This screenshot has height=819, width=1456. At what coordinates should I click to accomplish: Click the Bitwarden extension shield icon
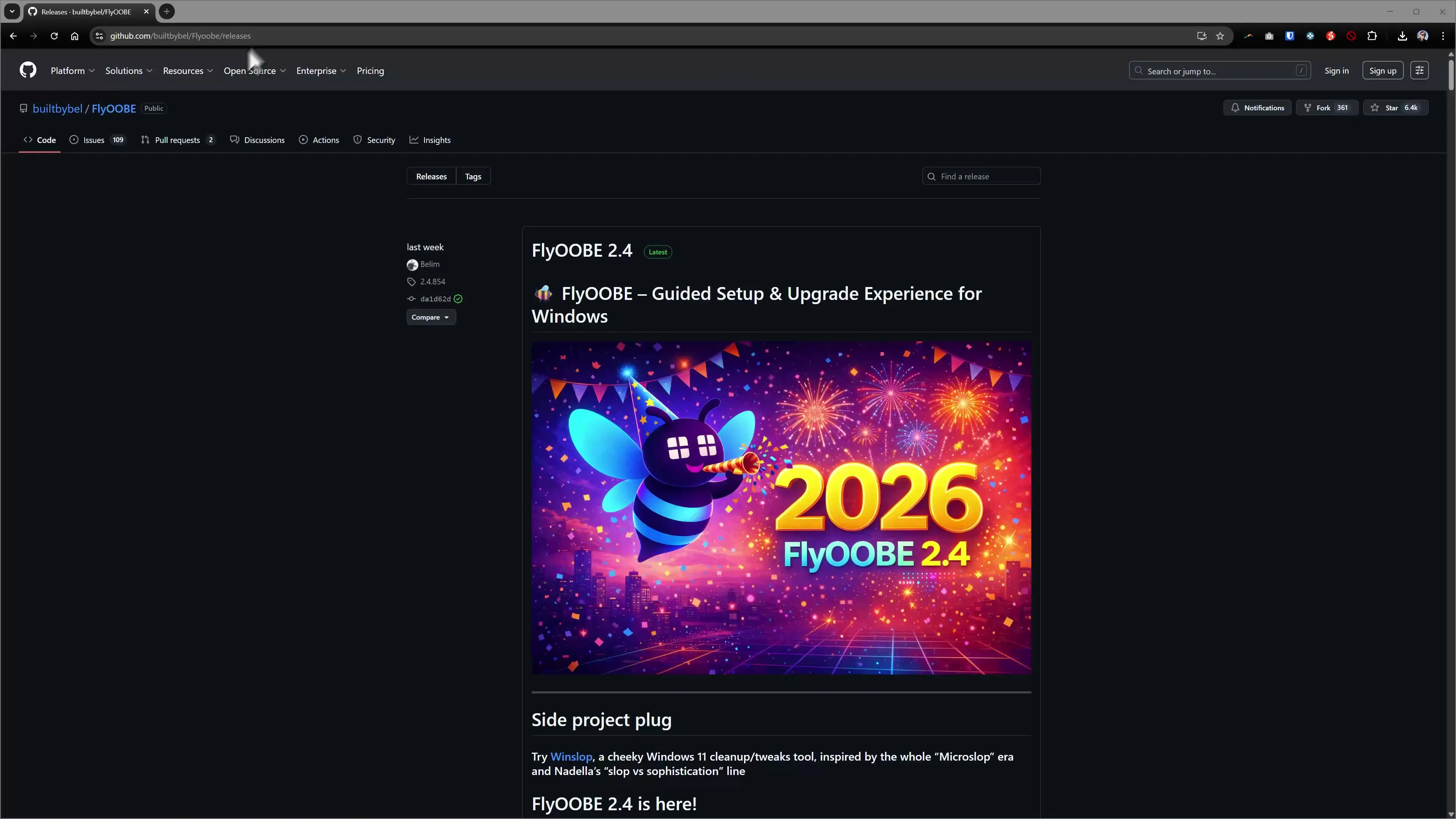[1290, 36]
